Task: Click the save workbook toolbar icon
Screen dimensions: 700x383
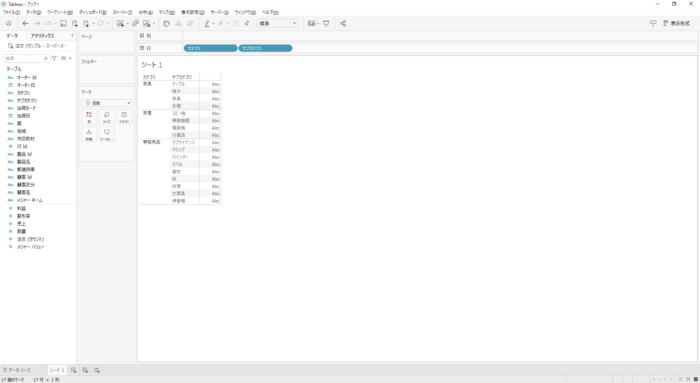Action: tap(63, 24)
